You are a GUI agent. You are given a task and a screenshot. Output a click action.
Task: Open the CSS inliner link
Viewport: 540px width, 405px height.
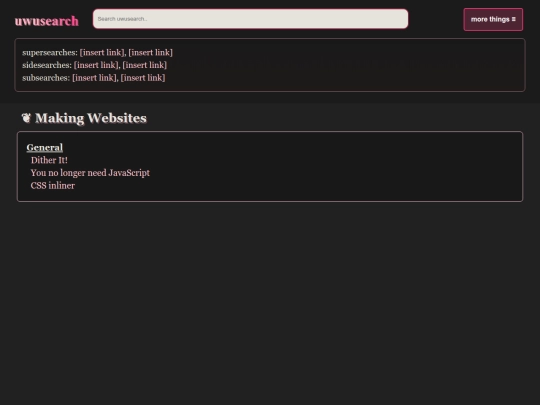53,186
